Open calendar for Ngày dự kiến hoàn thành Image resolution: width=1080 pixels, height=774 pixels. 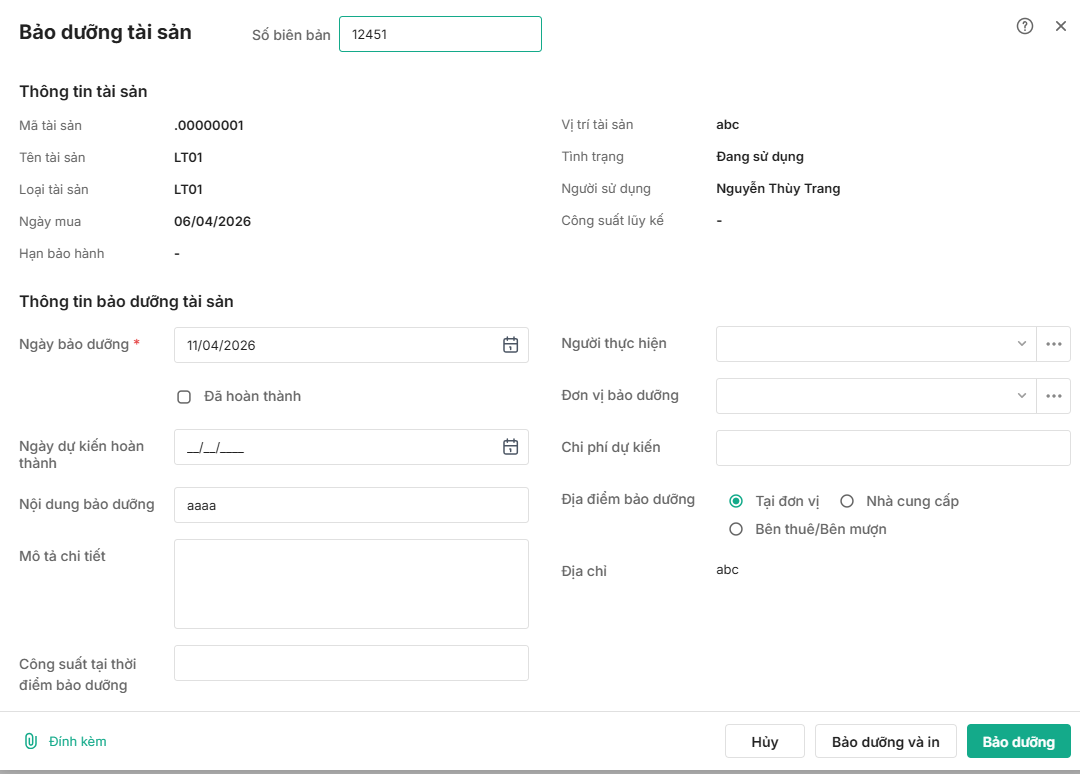(510, 447)
